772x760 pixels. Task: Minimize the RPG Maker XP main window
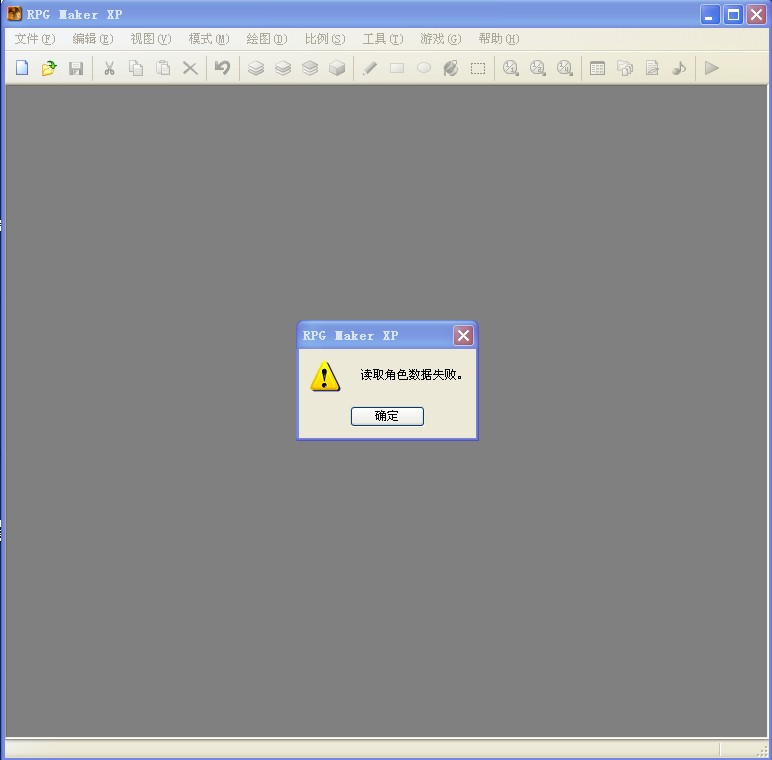[x=709, y=15]
